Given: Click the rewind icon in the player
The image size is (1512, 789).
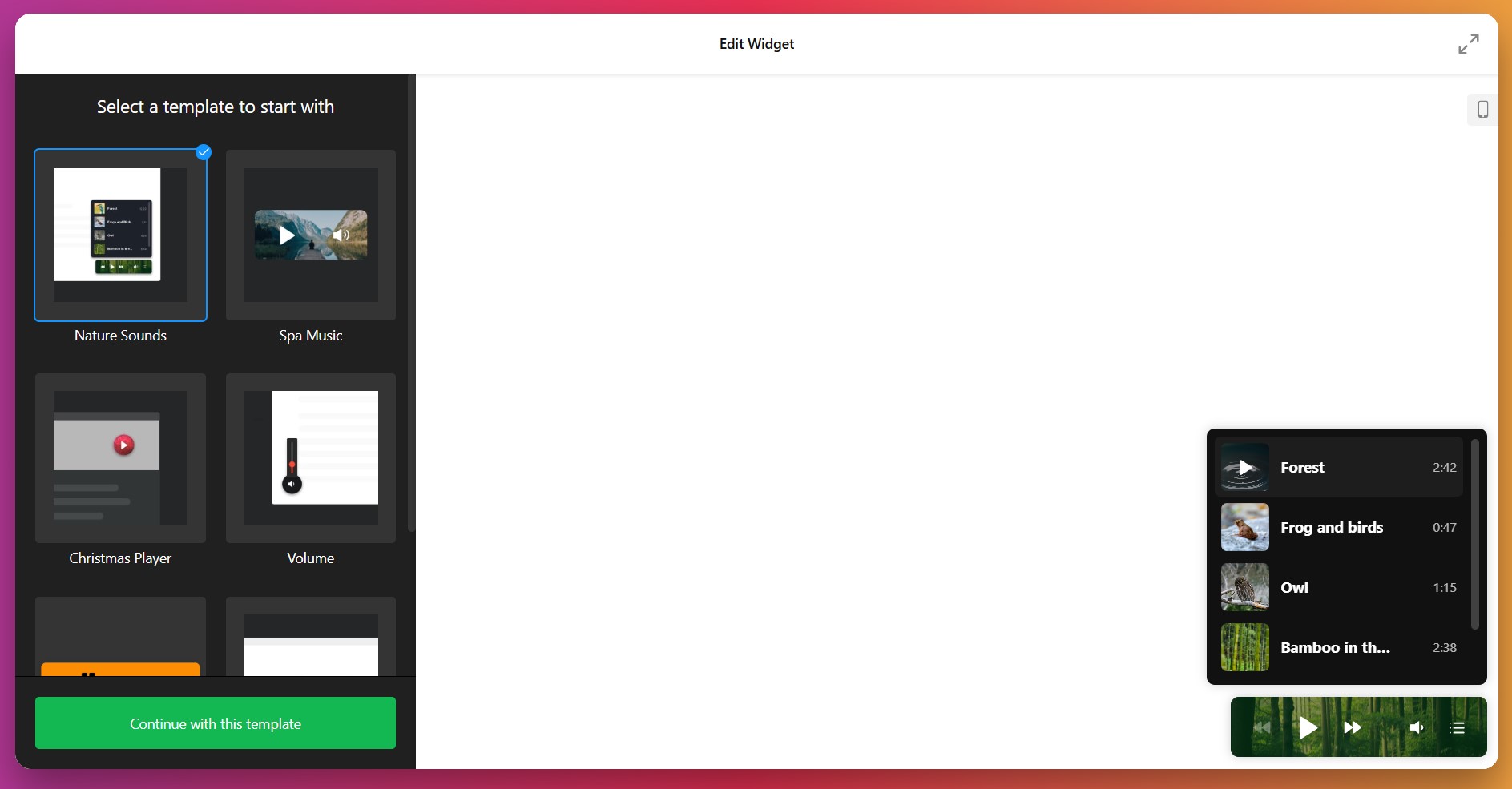Looking at the screenshot, I should pyautogui.click(x=1261, y=727).
